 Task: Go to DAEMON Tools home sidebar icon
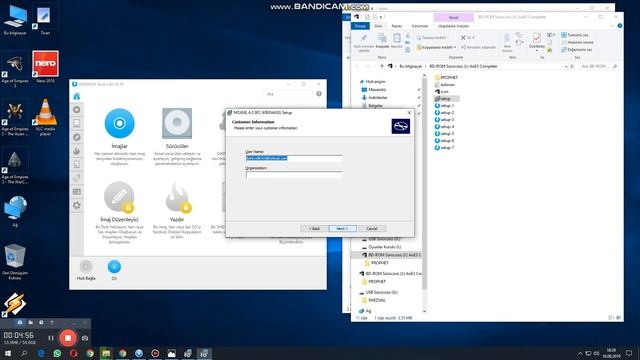tap(76, 96)
